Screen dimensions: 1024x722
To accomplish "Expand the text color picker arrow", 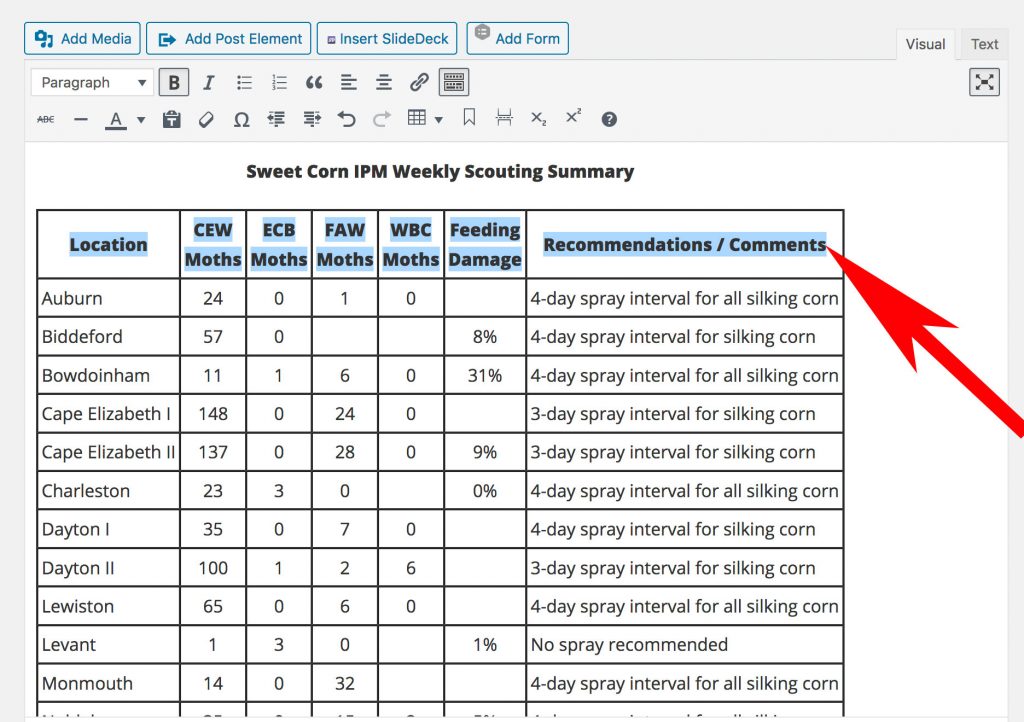I will coord(141,120).
